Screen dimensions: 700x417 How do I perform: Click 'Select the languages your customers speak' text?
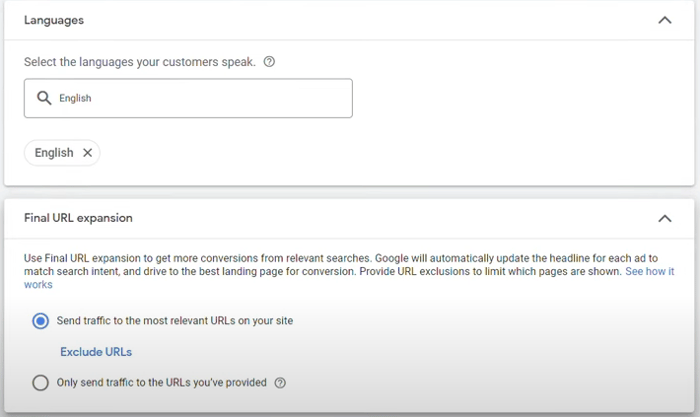pos(140,62)
